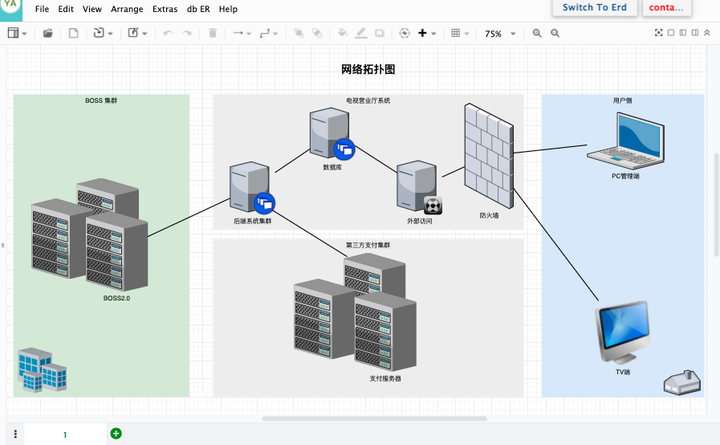Open the 75% zoom level dropdown

(x=500, y=34)
